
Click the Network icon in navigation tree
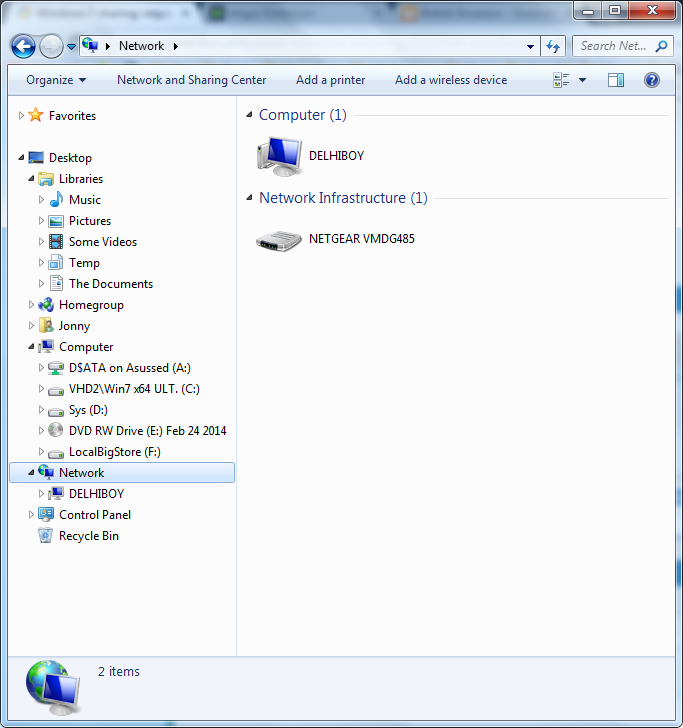point(46,472)
